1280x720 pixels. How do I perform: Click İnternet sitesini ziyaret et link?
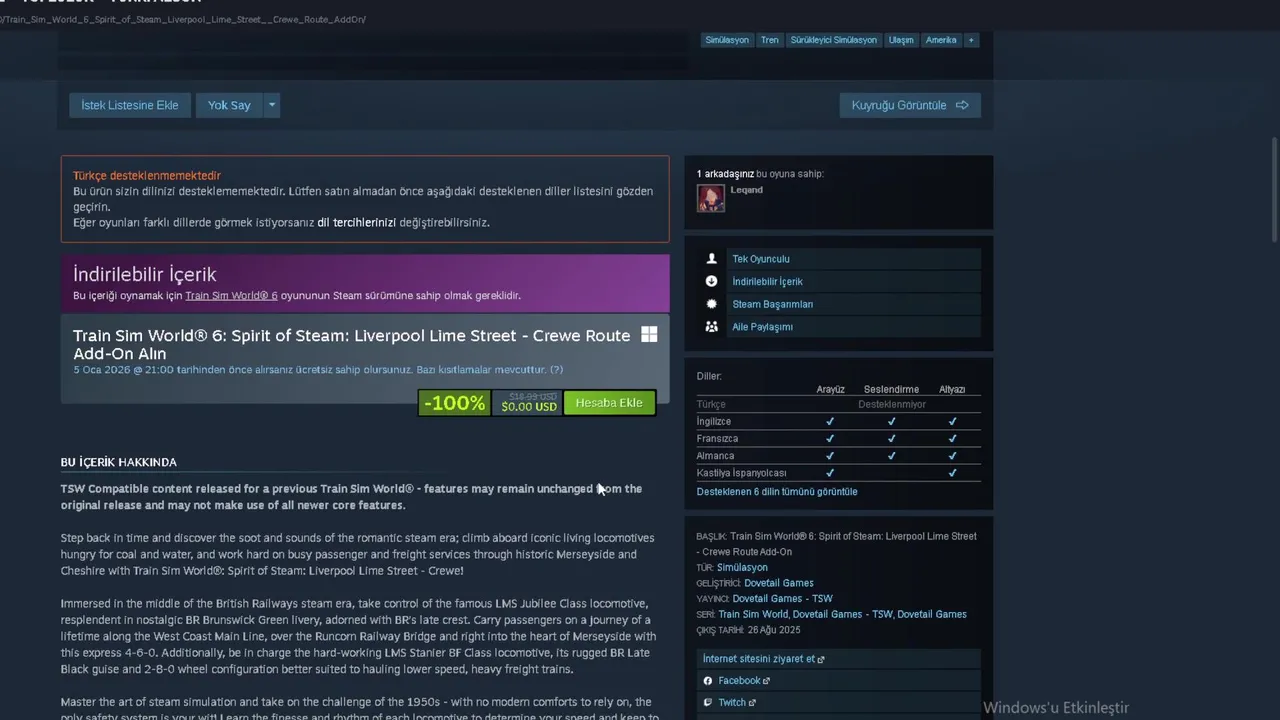point(758,659)
